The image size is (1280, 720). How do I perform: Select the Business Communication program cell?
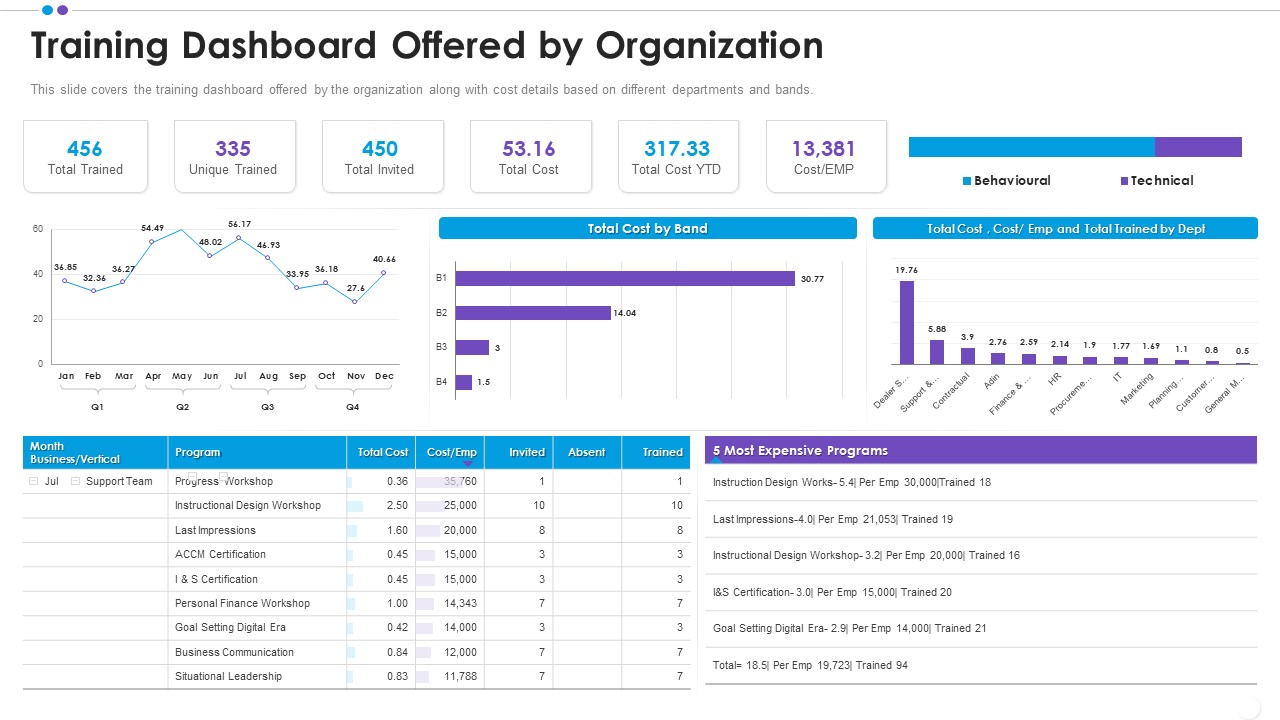pyautogui.click(x=257, y=652)
